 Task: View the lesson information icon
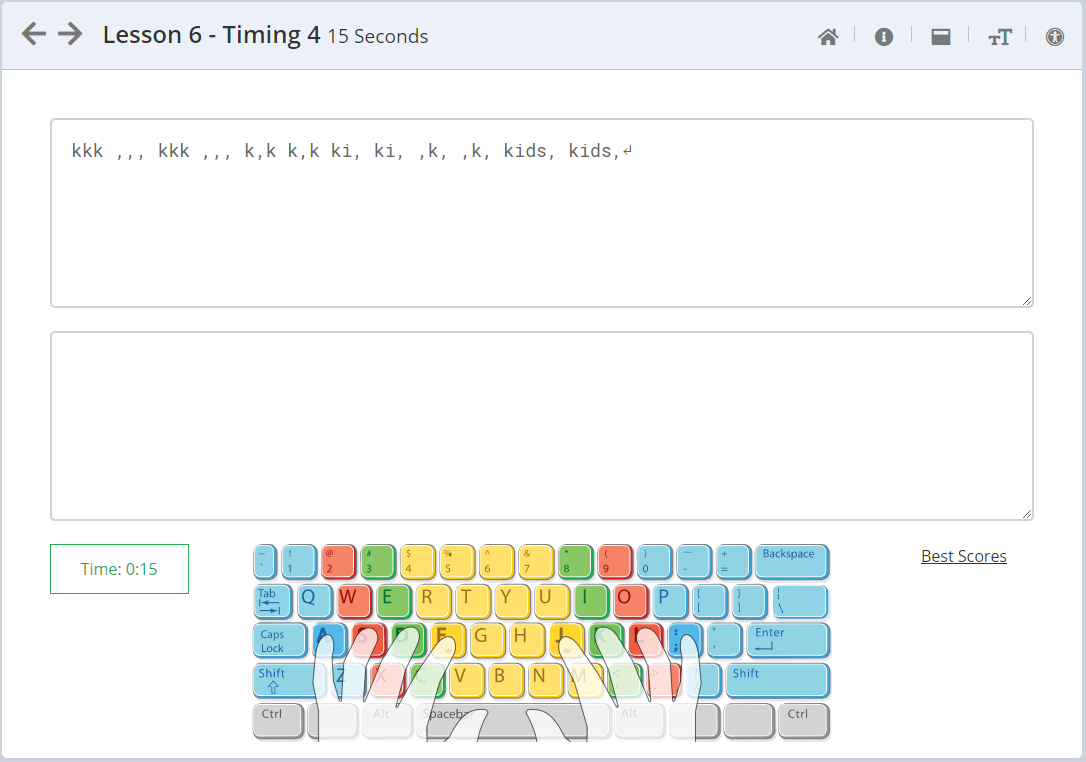884,35
